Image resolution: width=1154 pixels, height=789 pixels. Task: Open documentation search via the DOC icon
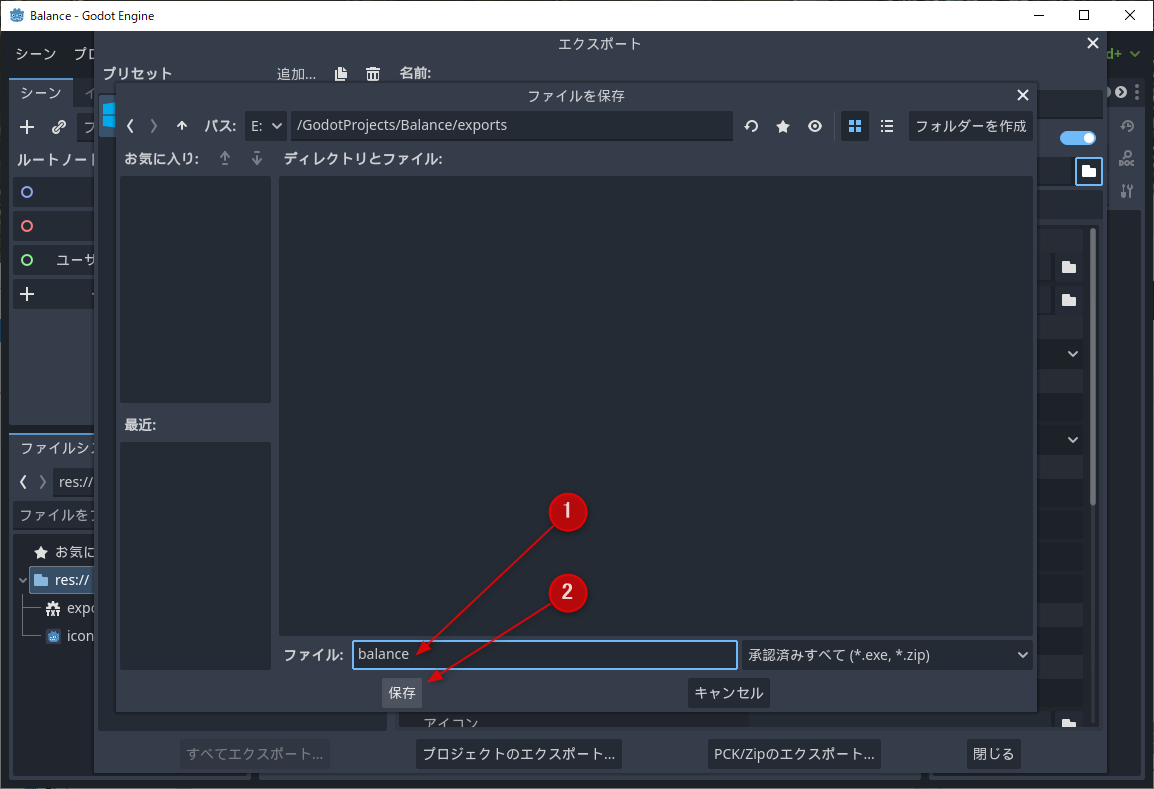click(x=1127, y=158)
